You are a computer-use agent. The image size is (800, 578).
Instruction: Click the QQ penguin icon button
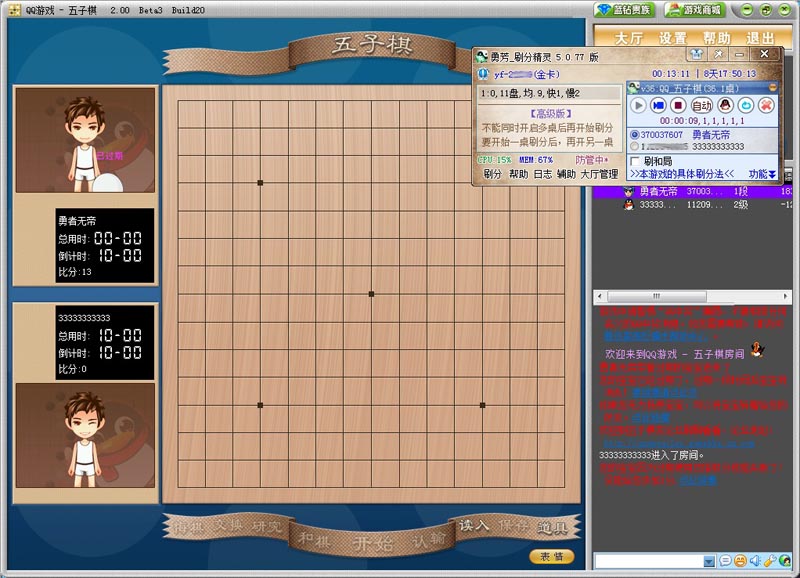click(725, 106)
